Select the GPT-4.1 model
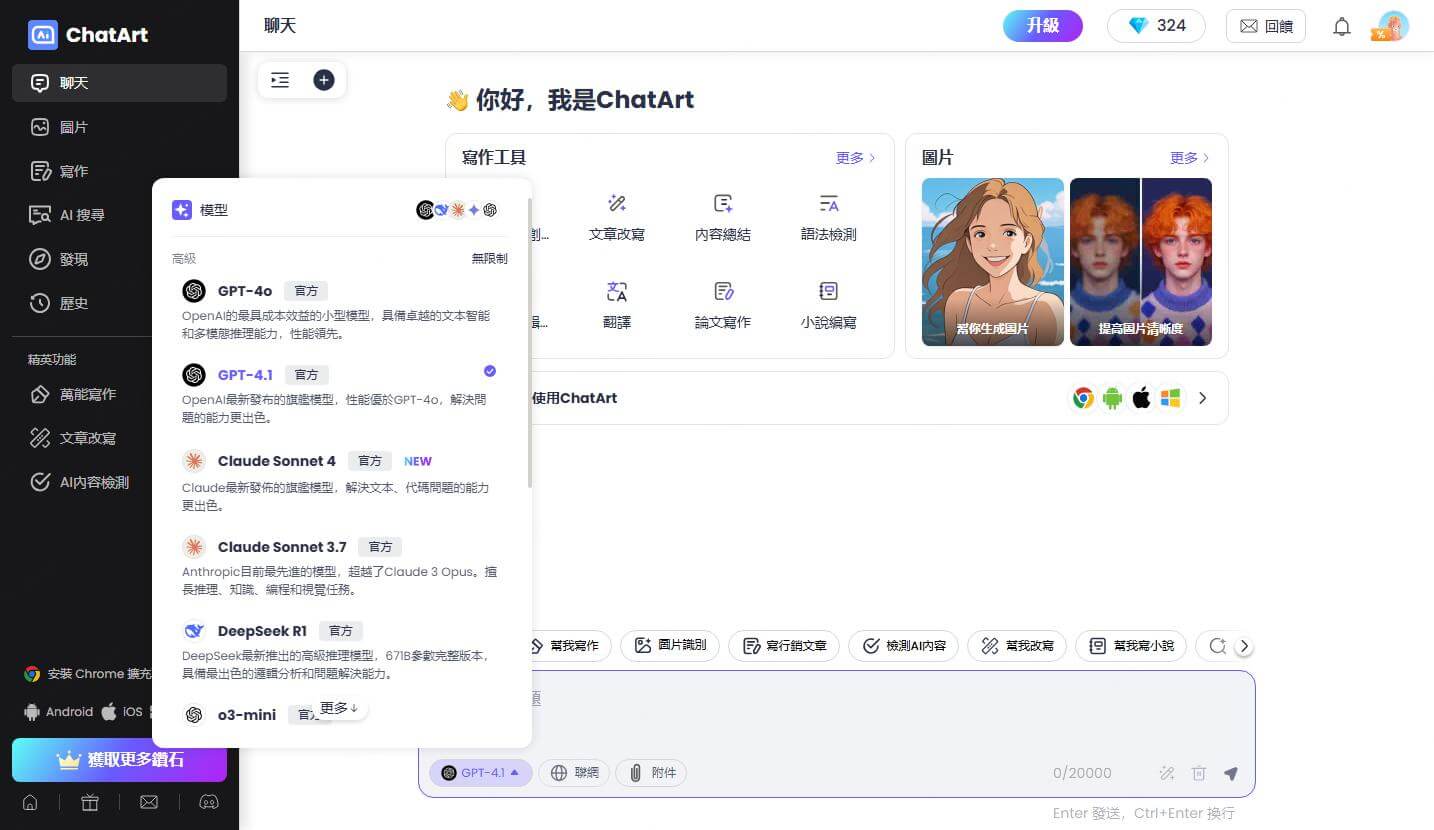1434x830 pixels. pos(340,395)
